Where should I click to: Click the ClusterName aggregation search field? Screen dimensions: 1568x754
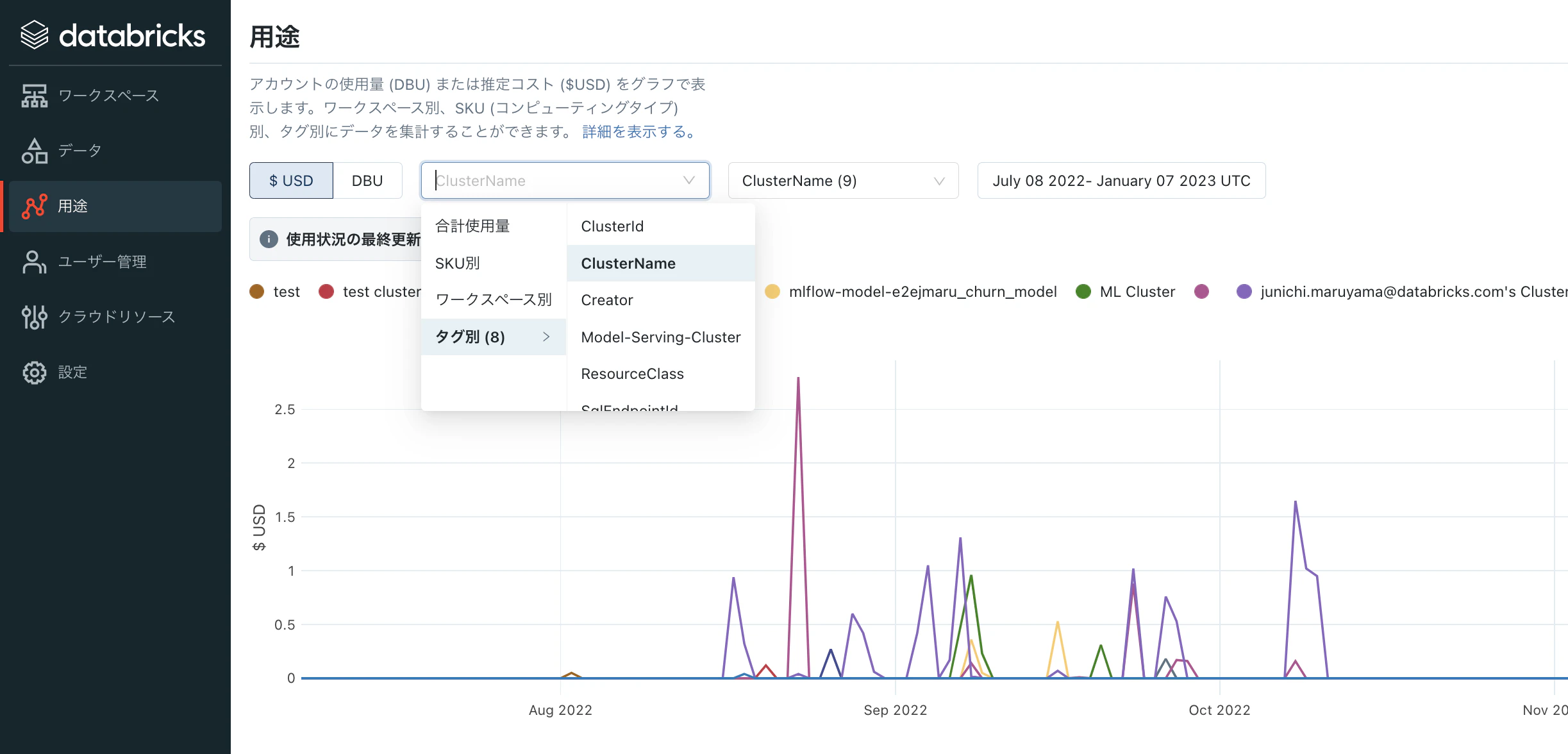[565, 181]
